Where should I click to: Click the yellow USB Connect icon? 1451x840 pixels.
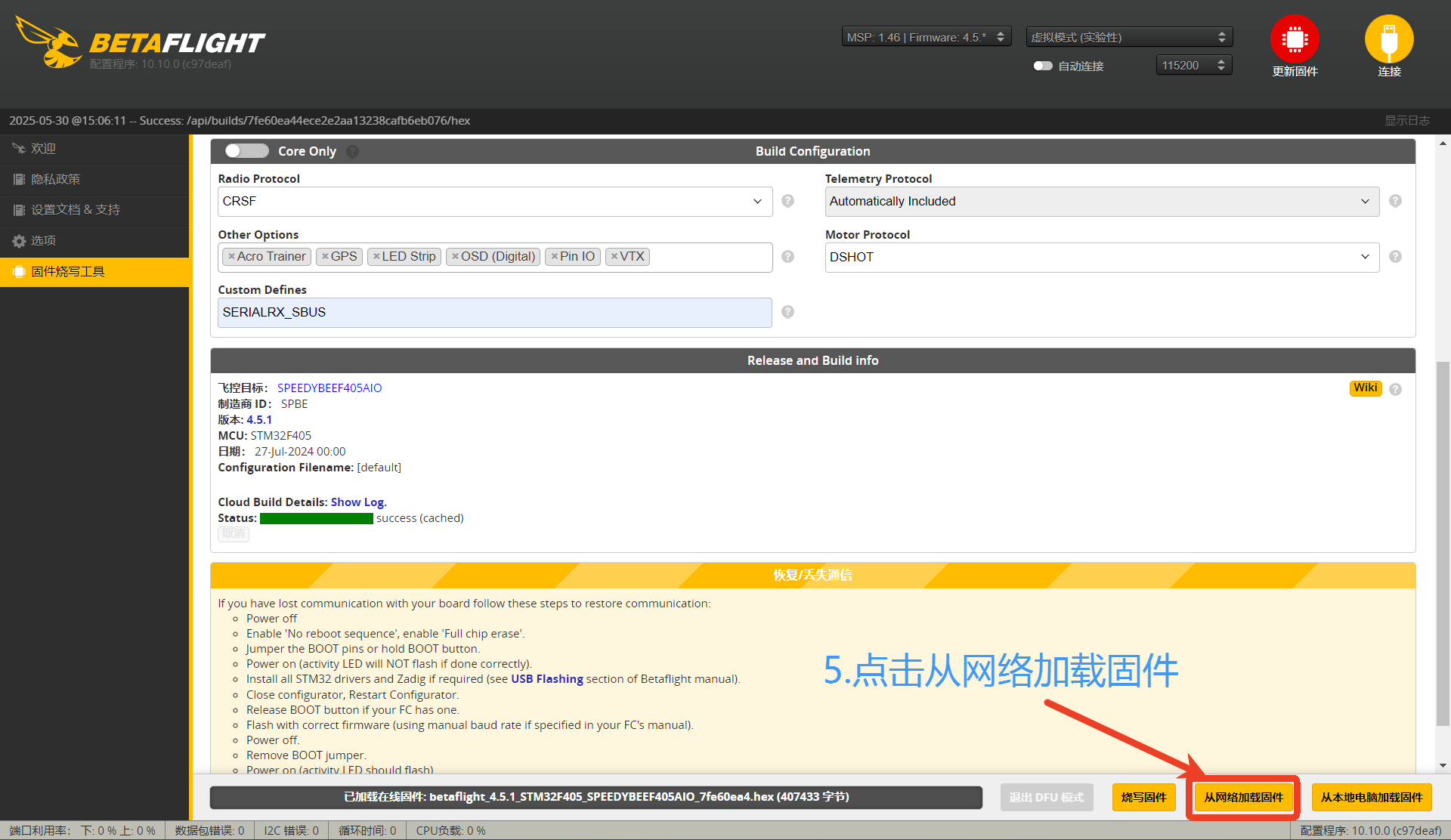[x=1389, y=39]
